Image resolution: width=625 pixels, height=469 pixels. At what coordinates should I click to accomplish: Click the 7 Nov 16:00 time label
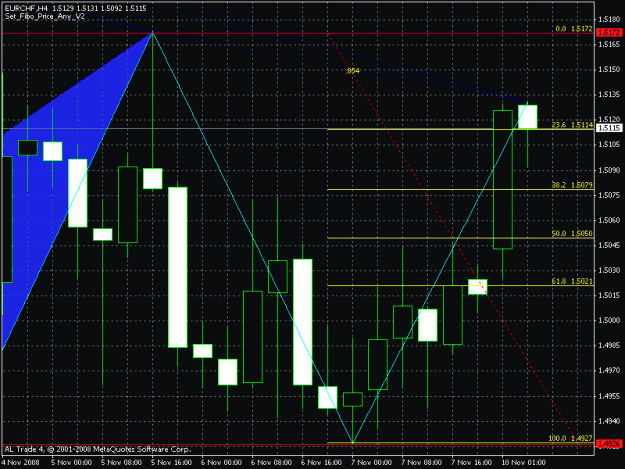click(471, 462)
